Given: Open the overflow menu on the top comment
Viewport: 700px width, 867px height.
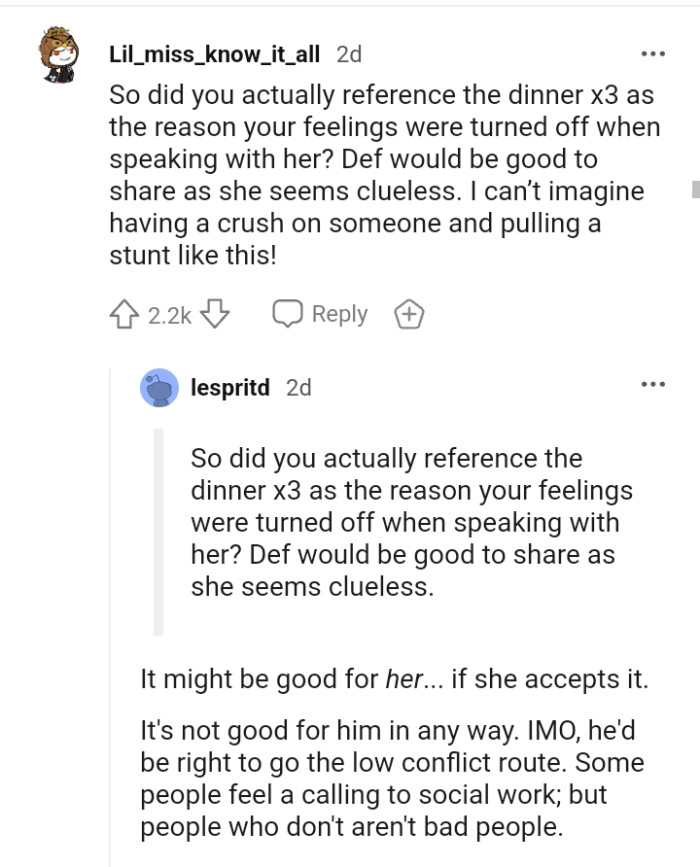Looking at the screenshot, I should [653, 53].
